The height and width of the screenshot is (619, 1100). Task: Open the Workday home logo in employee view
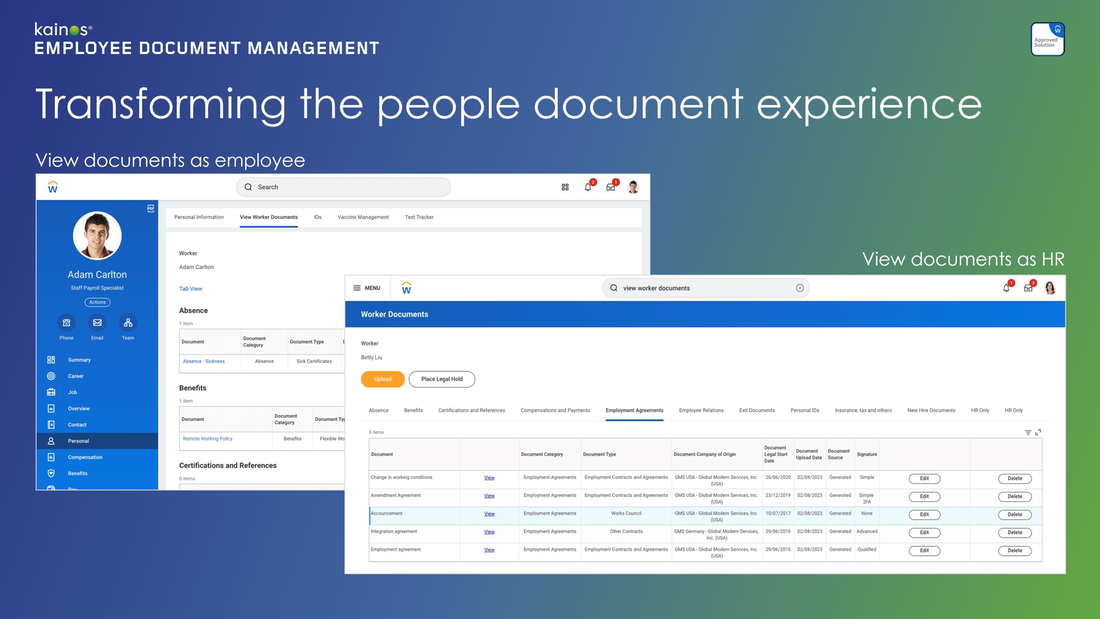point(52,186)
